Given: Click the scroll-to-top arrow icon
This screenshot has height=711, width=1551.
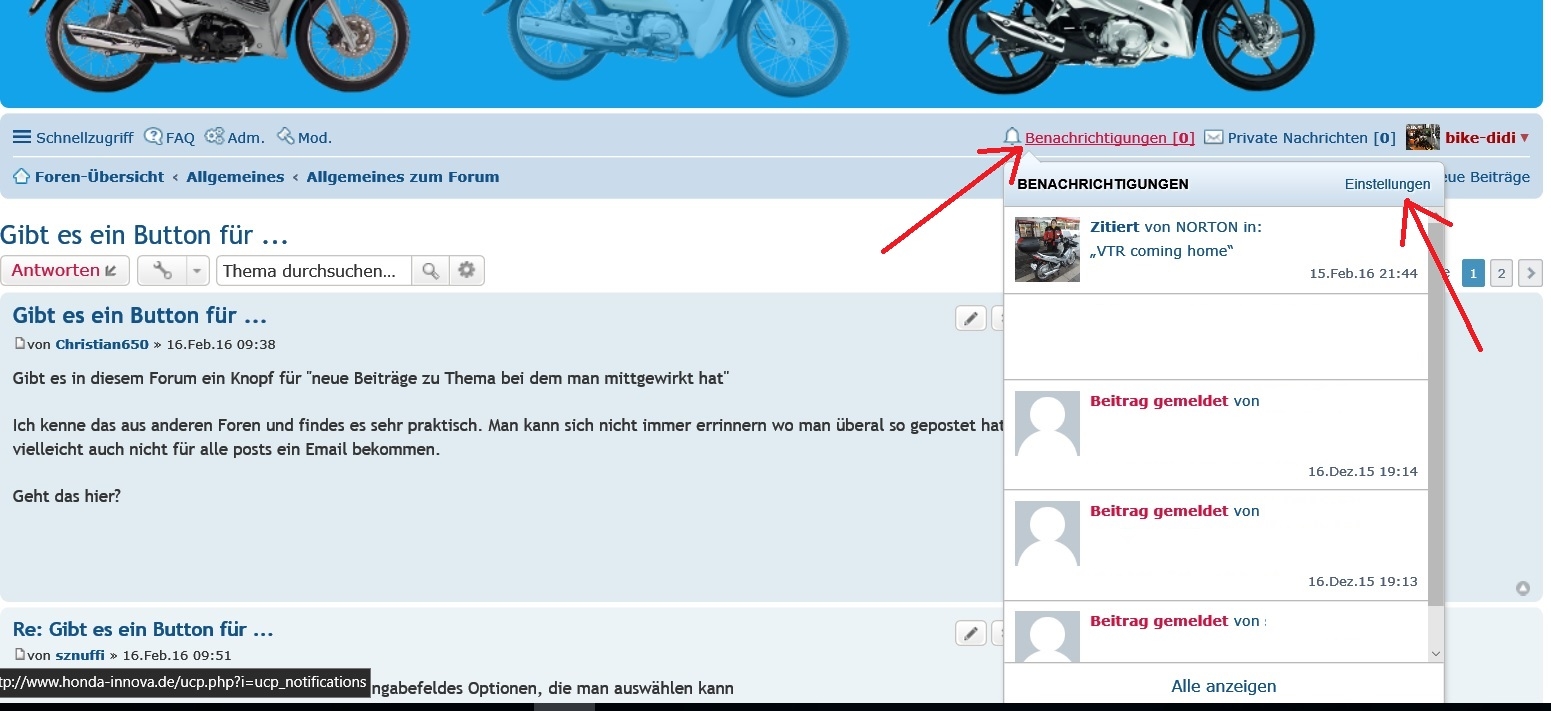Looking at the screenshot, I should point(1523,588).
